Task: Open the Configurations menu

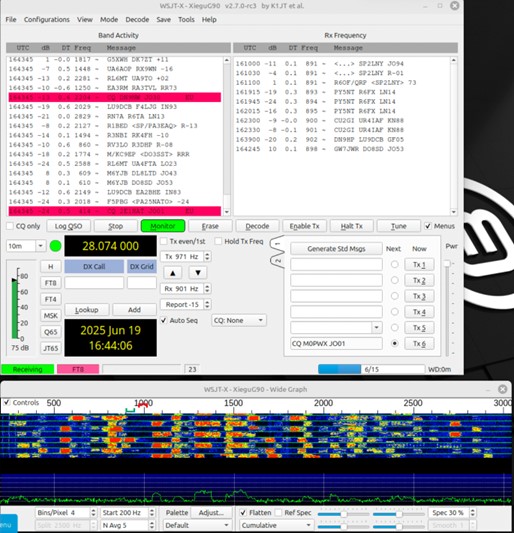Action: 47,20
